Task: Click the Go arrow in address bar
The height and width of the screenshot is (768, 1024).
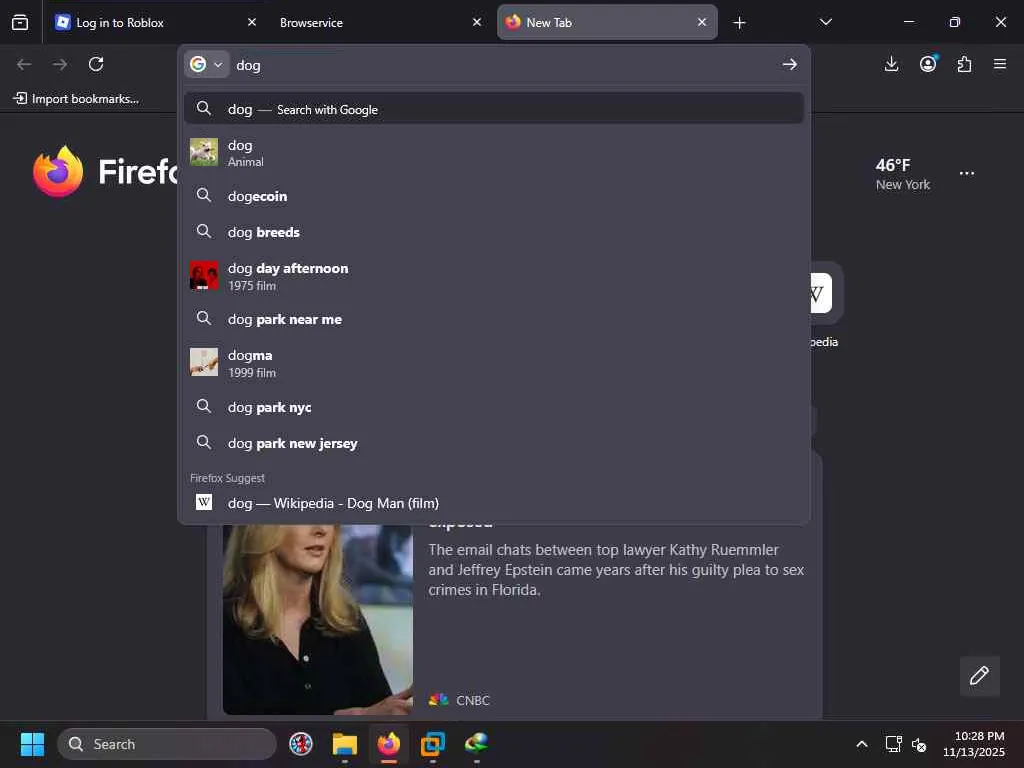Action: click(790, 64)
